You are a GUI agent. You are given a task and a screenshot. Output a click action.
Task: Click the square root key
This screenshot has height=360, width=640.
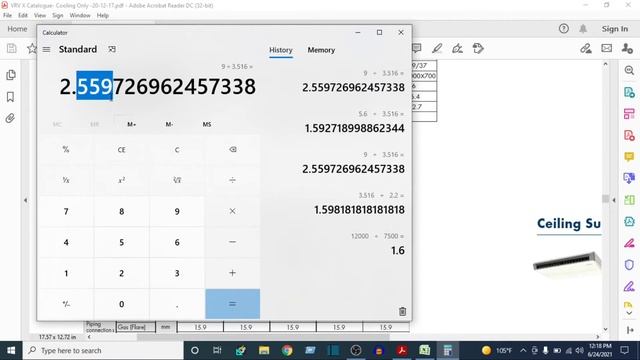point(177,180)
